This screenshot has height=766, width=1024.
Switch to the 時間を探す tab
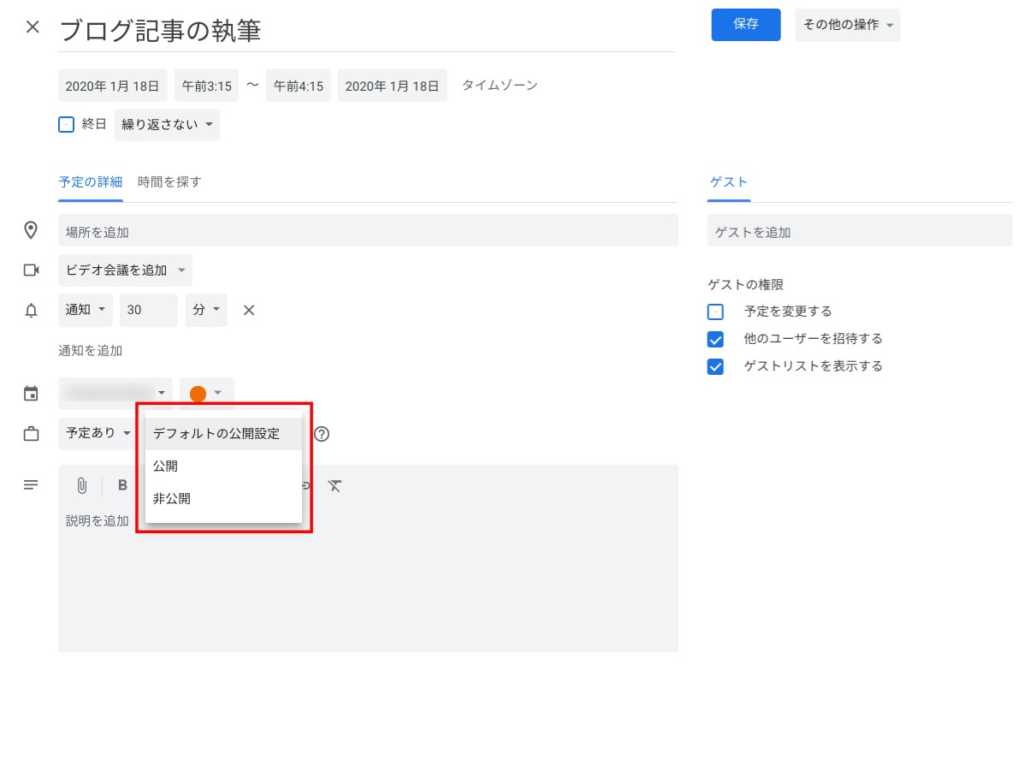tap(169, 182)
